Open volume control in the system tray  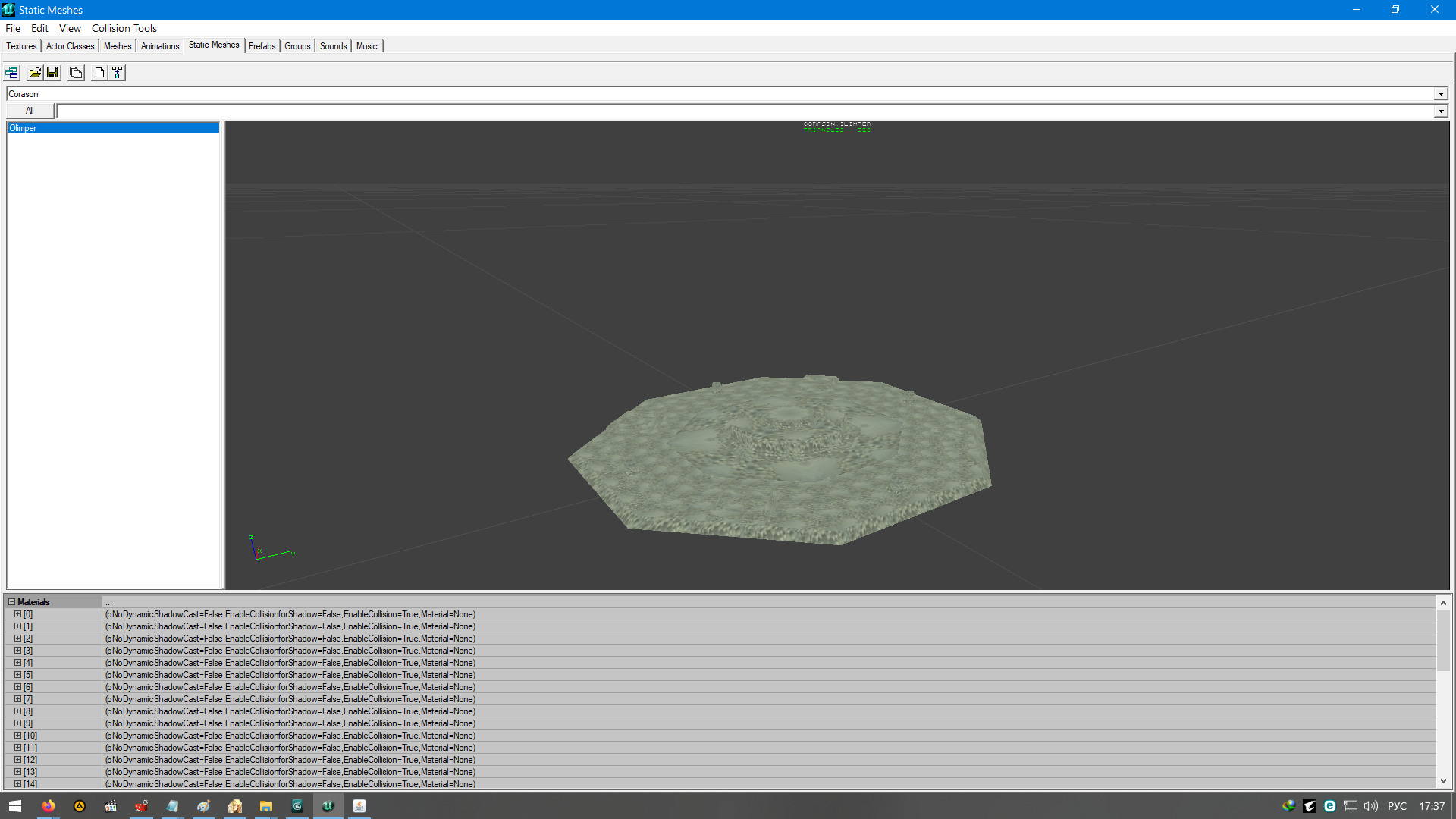[1372, 806]
